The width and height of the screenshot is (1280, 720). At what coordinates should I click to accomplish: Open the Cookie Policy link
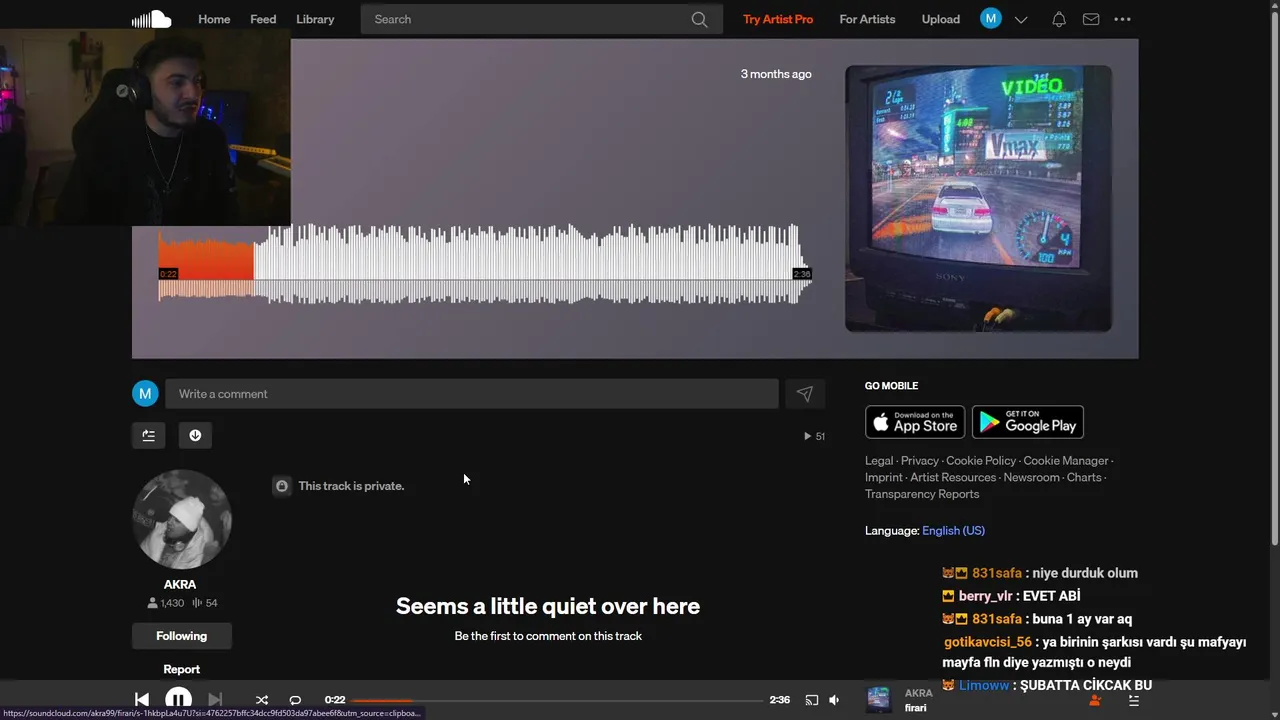coord(981,461)
